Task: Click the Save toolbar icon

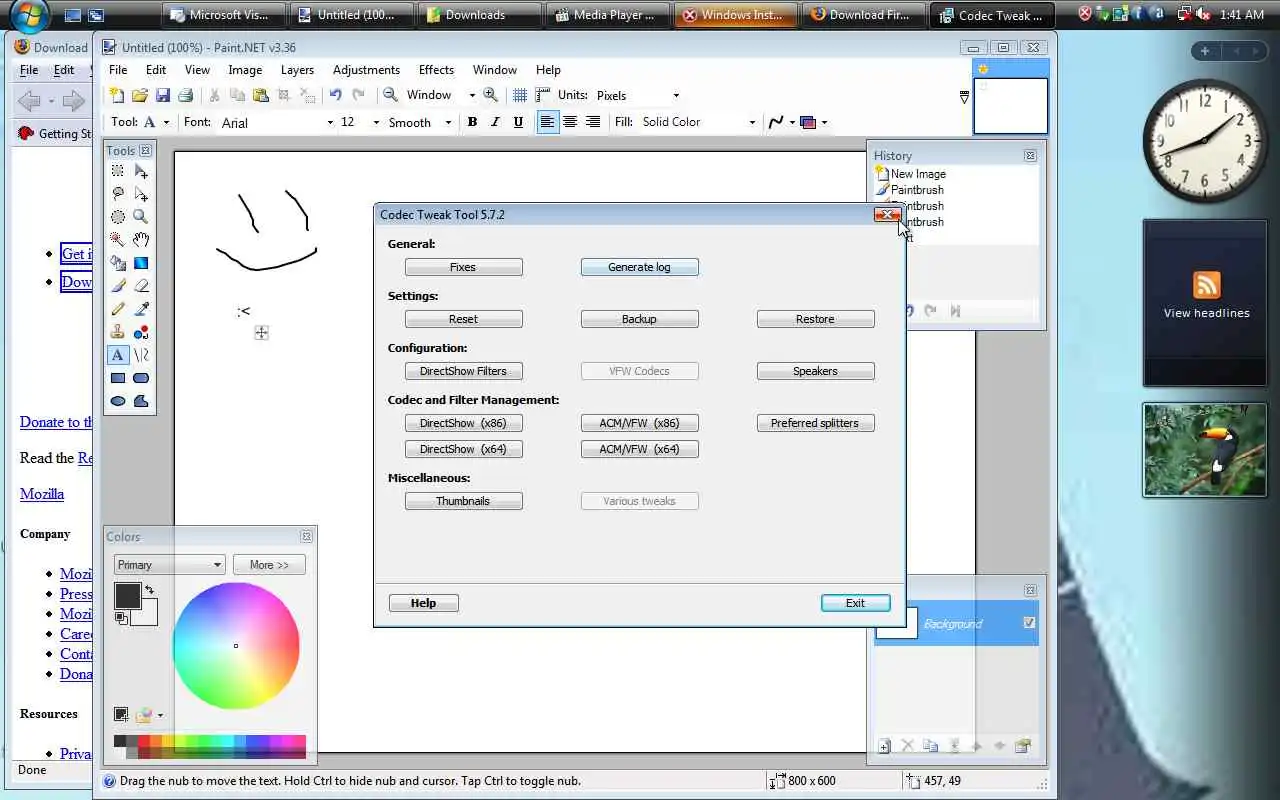Action: tap(162, 95)
